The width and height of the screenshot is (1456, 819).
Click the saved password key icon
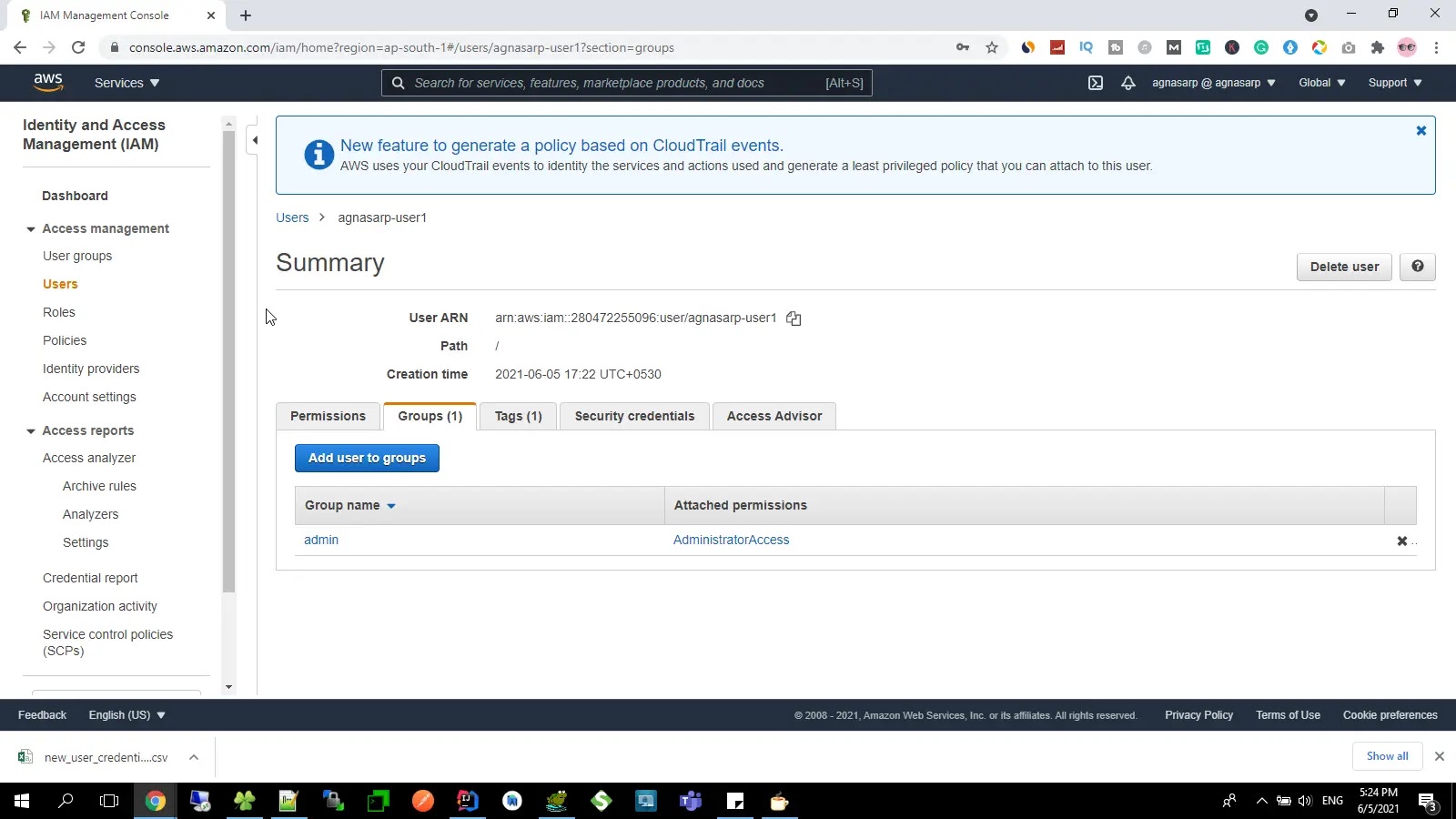(x=963, y=47)
